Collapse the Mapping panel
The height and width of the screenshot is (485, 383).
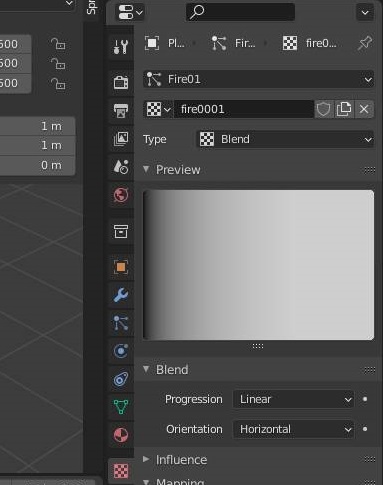(x=146, y=482)
